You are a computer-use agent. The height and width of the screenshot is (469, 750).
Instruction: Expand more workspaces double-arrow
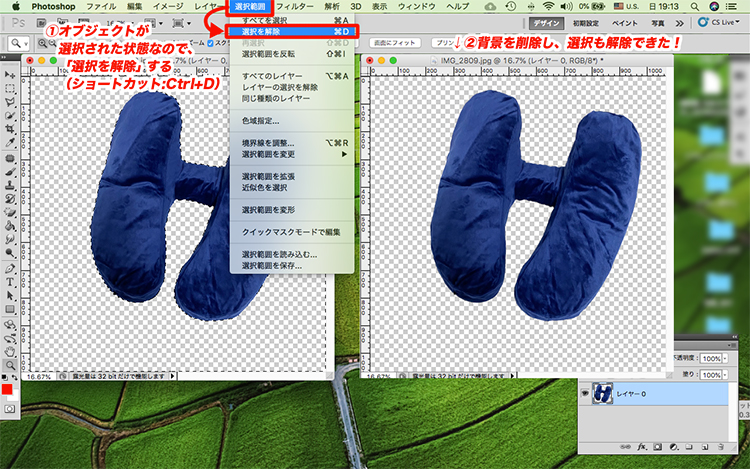tap(679, 23)
